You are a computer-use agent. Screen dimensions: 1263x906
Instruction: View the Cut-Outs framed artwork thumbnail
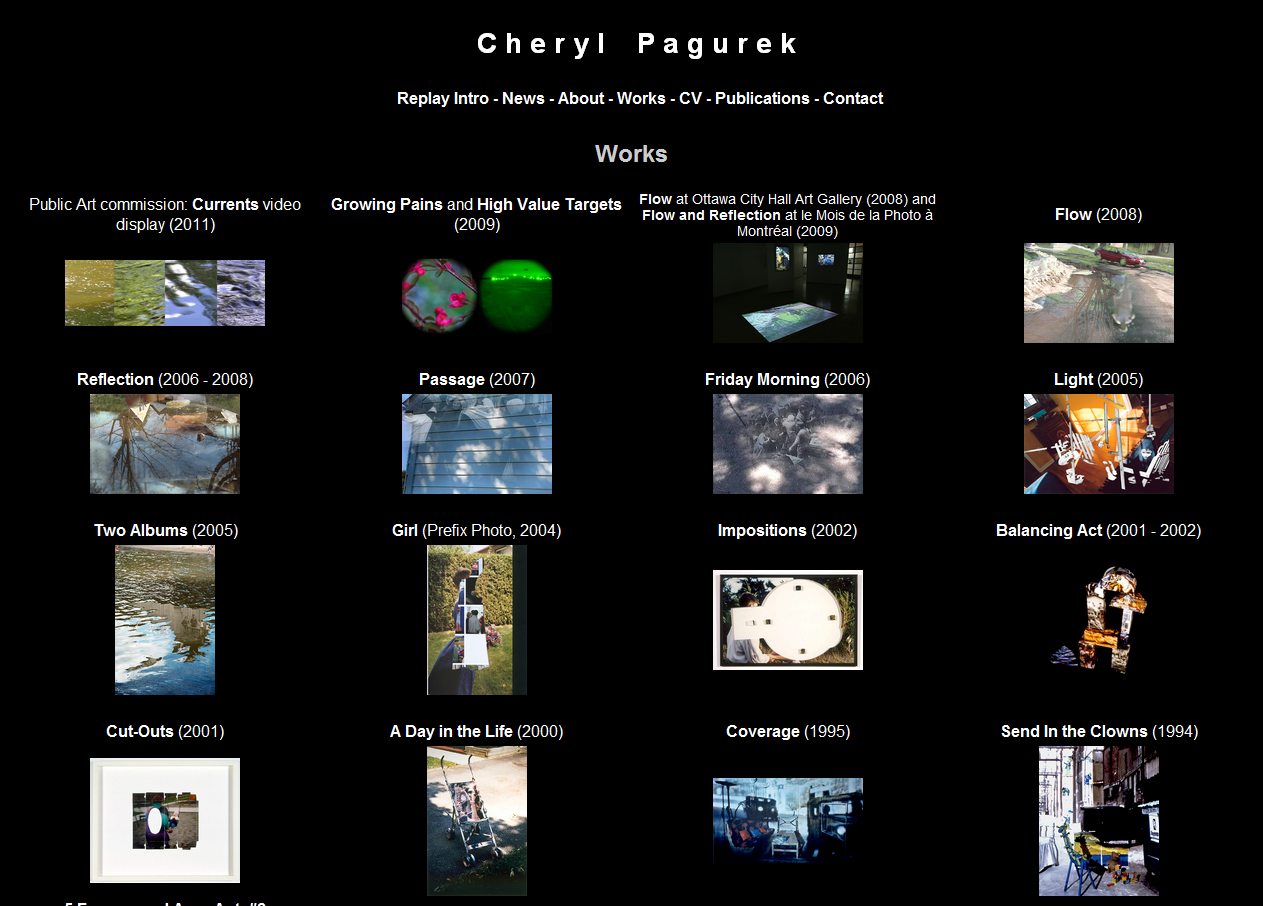click(165, 820)
